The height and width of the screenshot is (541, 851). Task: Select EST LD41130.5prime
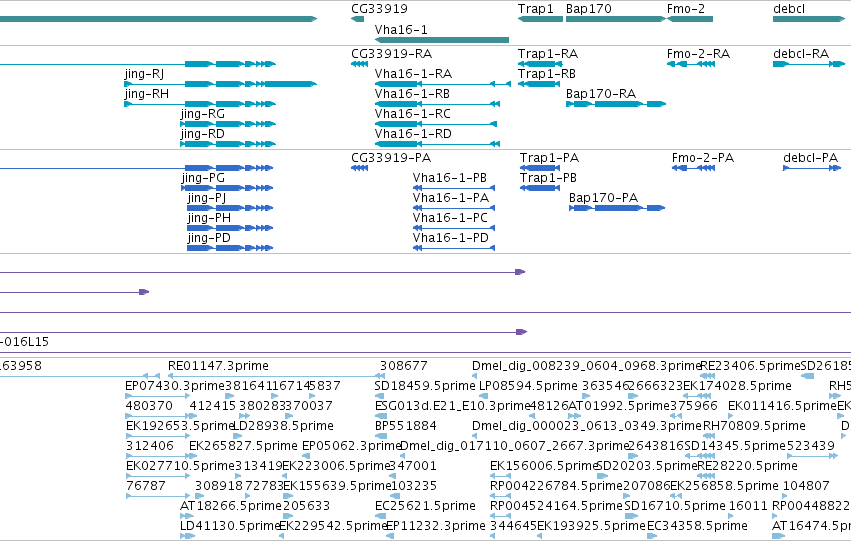[230, 526]
